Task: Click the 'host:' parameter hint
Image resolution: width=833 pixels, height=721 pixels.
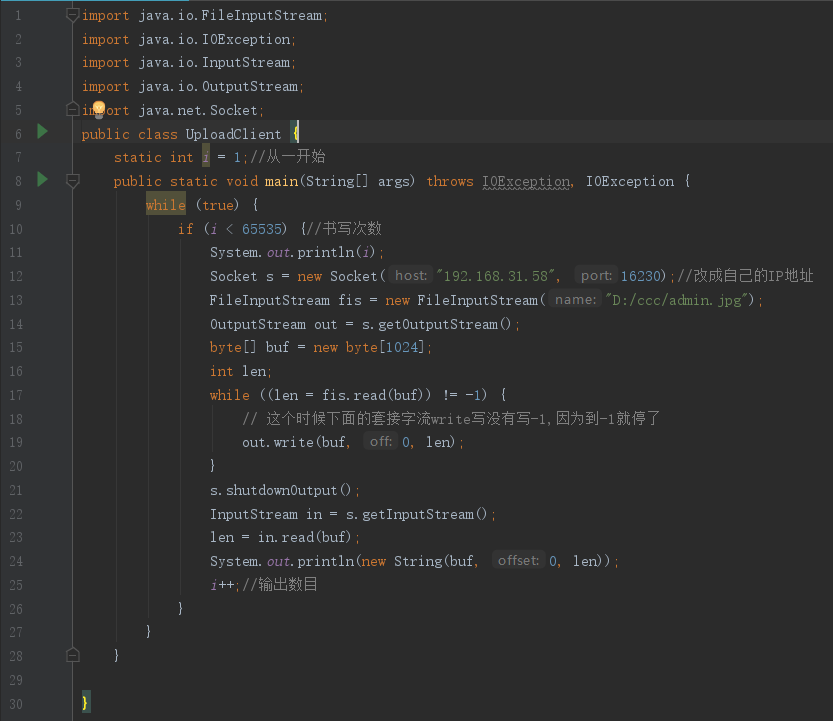Action: 411,275
